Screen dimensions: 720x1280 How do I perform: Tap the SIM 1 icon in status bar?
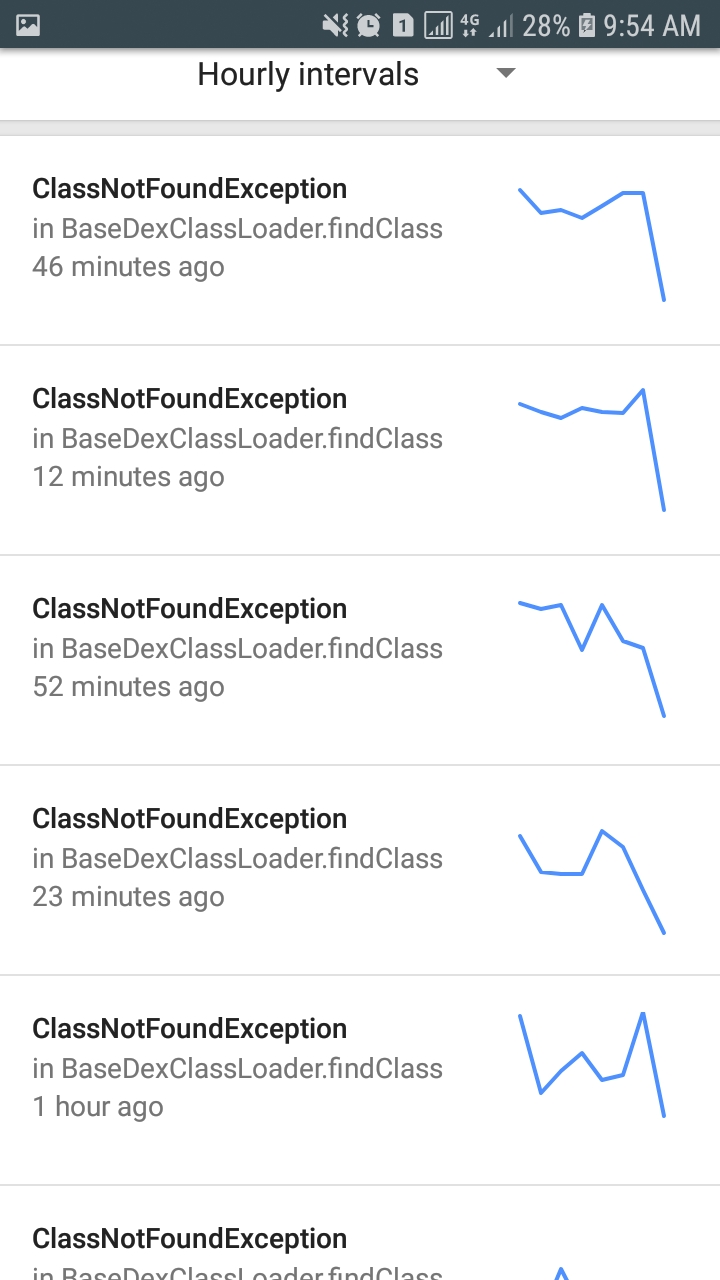tap(402, 25)
